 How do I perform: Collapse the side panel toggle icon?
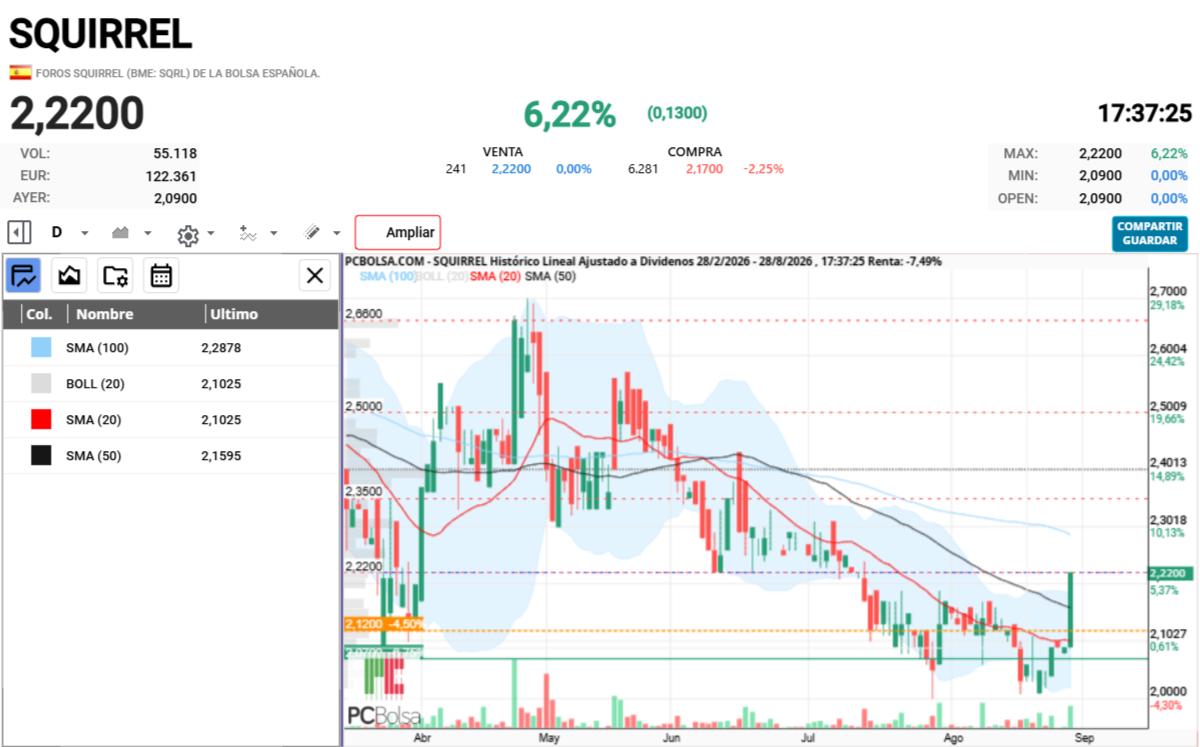19,233
